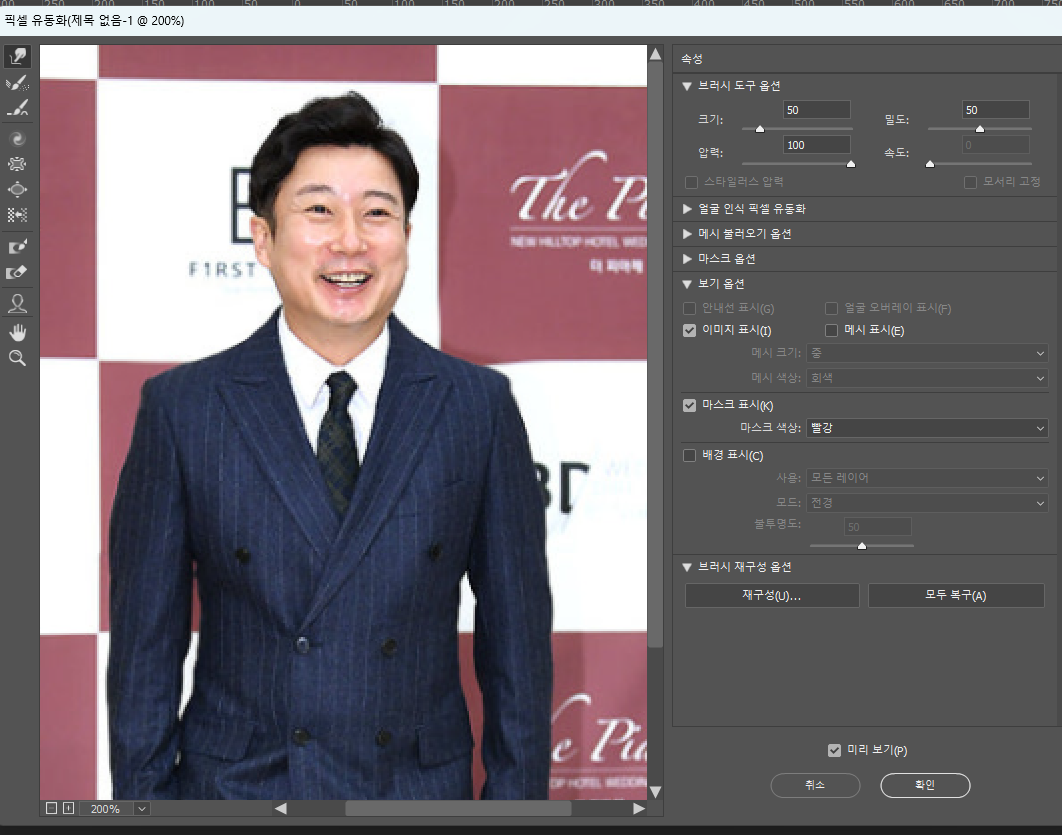Select the Freeze Mask tool
This screenshot has height=835, width=1062.
(x=17, y=245)
